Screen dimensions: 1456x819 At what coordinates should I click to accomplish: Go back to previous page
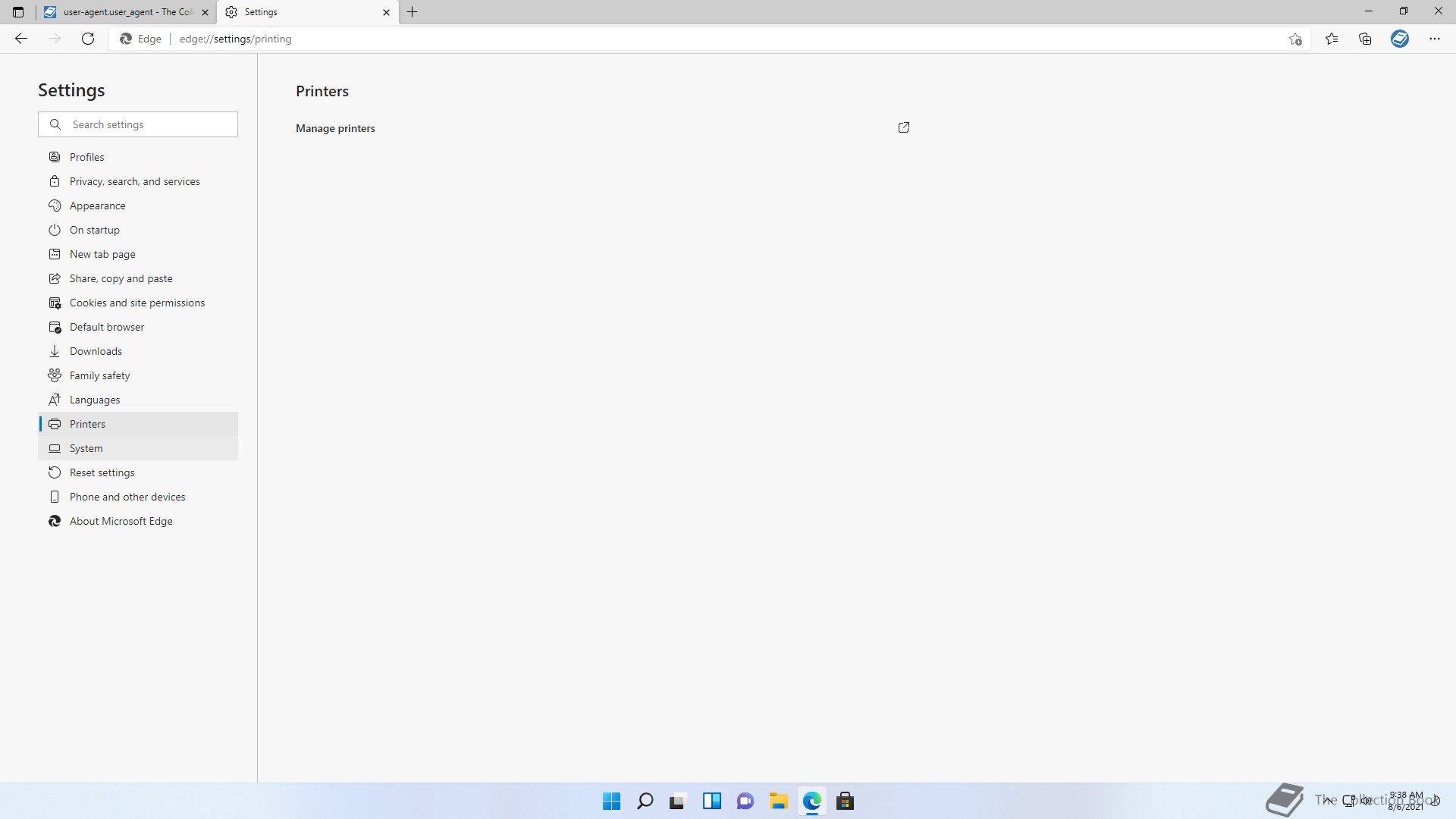click(21, 39)
